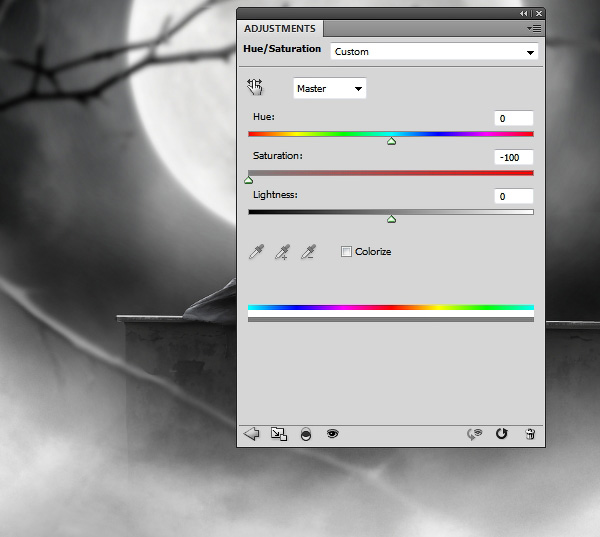
Task: Pick the Add to Sample eyedropper
Action: (282, 252)
